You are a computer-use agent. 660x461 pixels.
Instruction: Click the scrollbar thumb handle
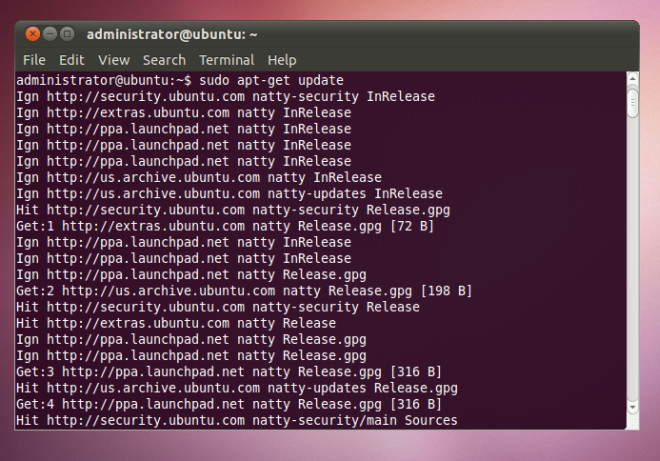[632, 101]
